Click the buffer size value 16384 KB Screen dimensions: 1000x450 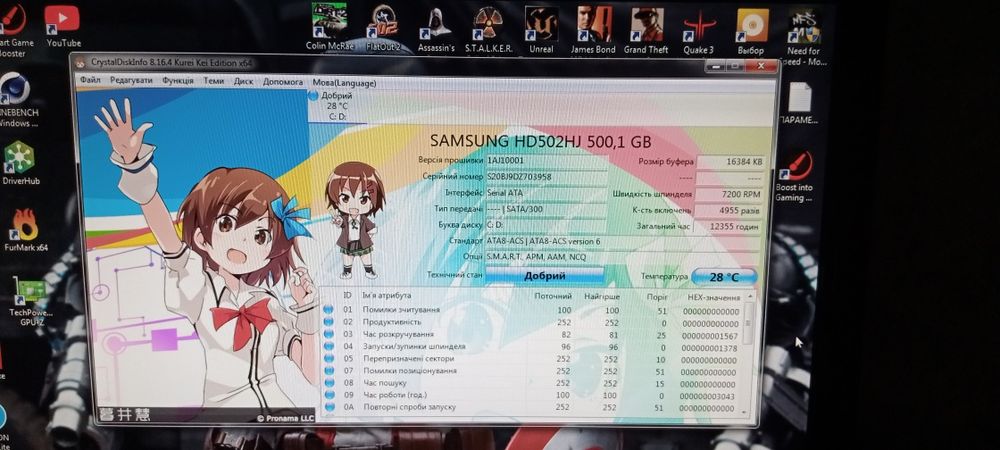coord(729,162)
